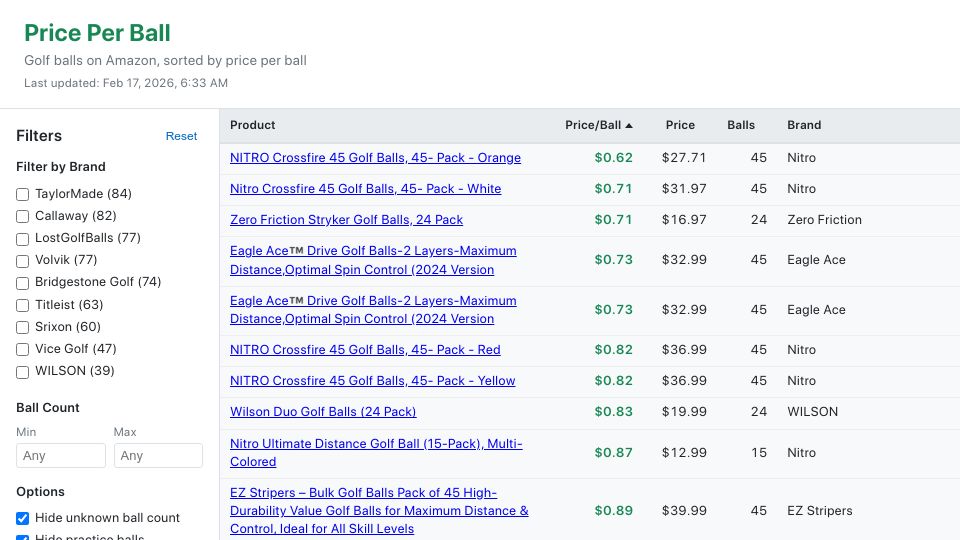Focus the Max ball count field
Image resolution: width=960 pixels, height=540 pixels.
coord(158,456)
